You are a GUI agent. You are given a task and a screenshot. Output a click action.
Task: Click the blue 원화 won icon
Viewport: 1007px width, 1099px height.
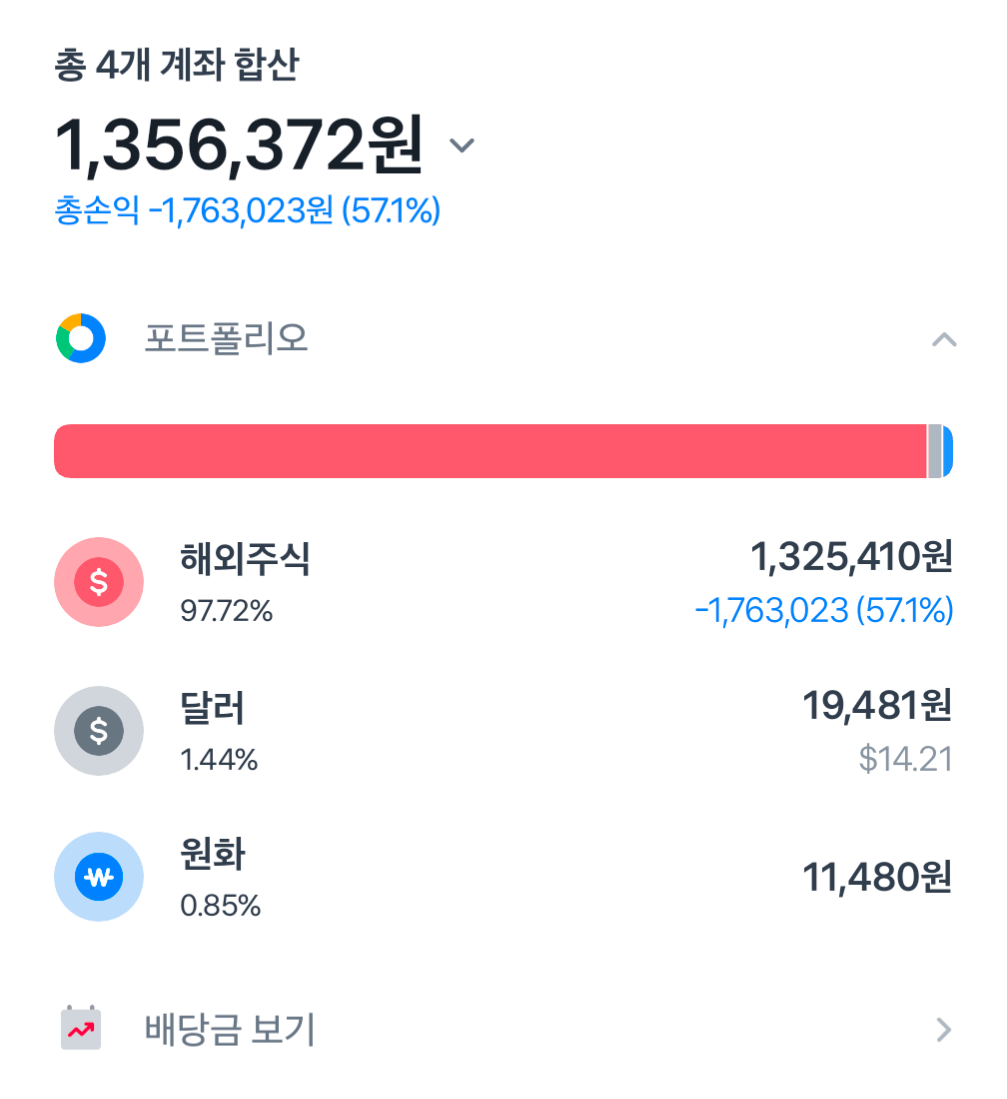click(x=98, y=877)
